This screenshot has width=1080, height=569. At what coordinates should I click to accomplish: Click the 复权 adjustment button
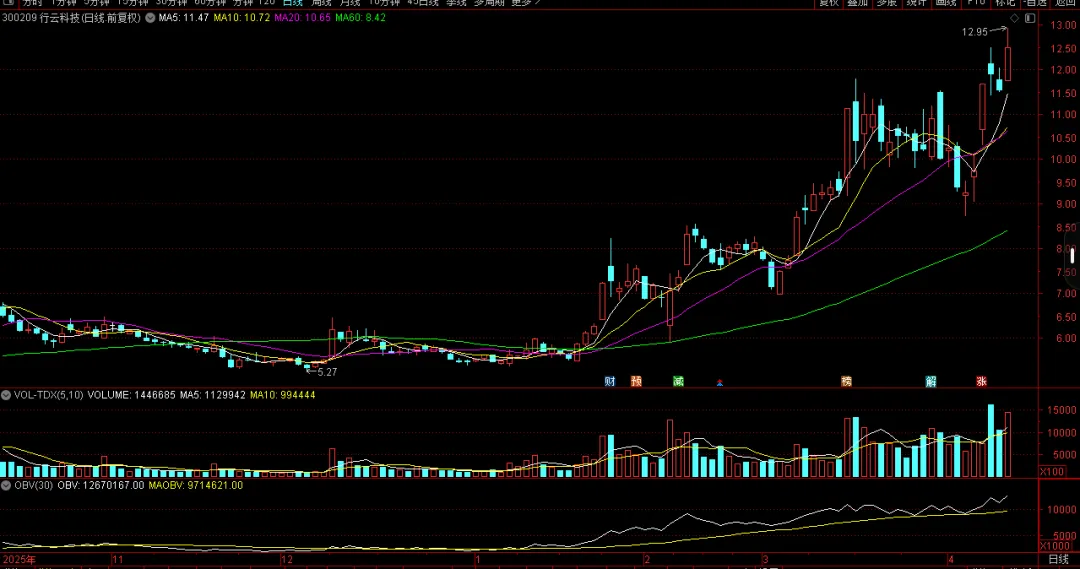tap(829, 3)
